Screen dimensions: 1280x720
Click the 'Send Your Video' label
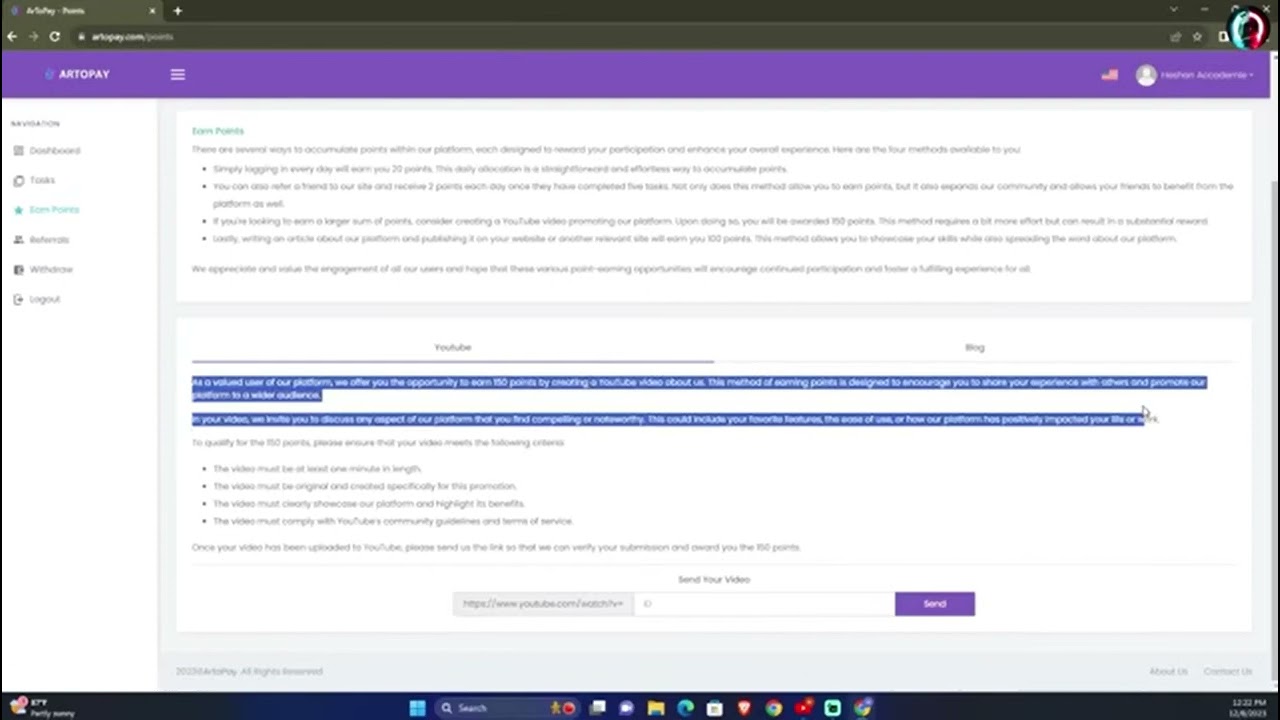(714, 580)
